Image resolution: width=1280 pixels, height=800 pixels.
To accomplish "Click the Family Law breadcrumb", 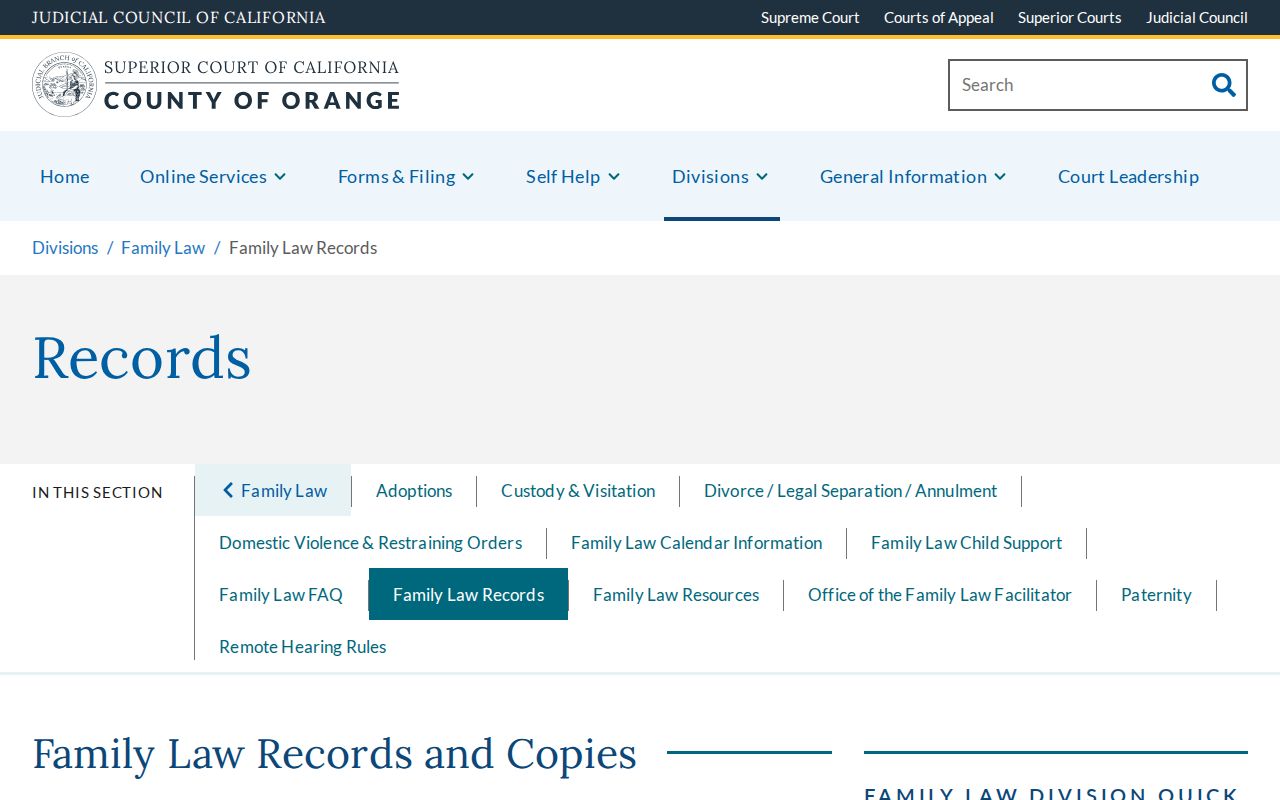I will (163, 248).
